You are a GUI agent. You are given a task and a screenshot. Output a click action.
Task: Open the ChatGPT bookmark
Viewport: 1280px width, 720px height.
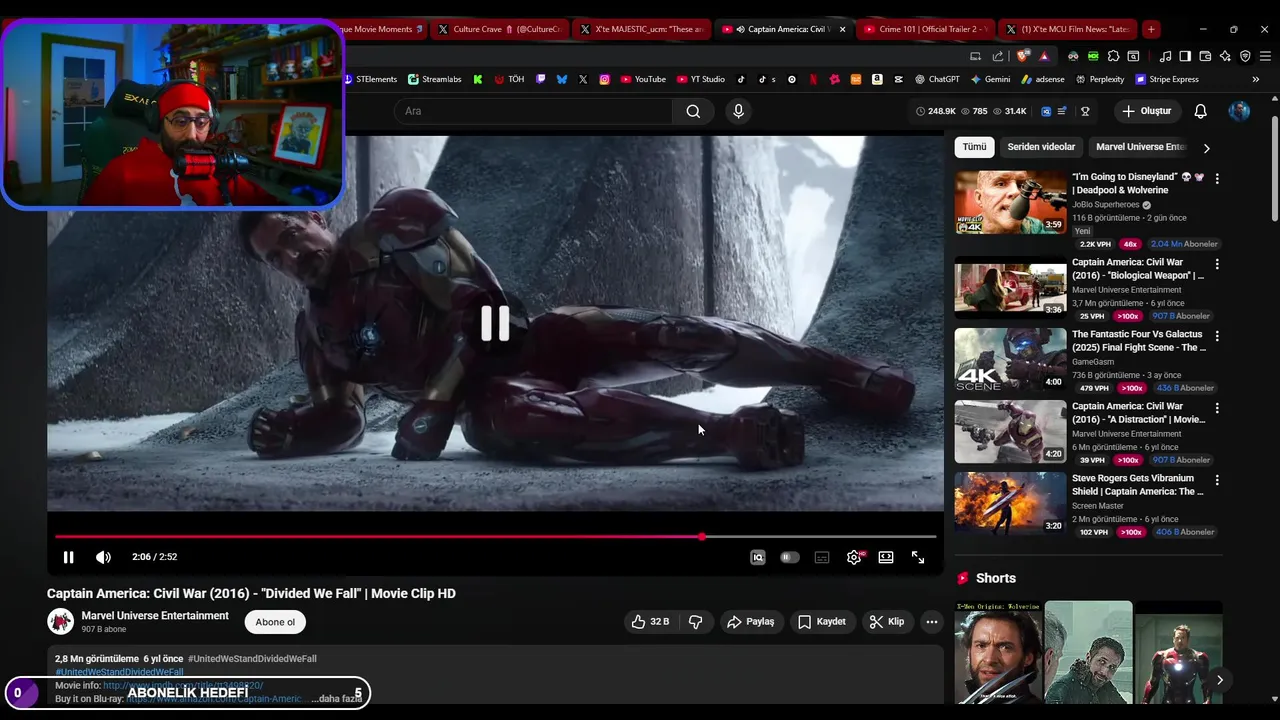pos(937,79)
